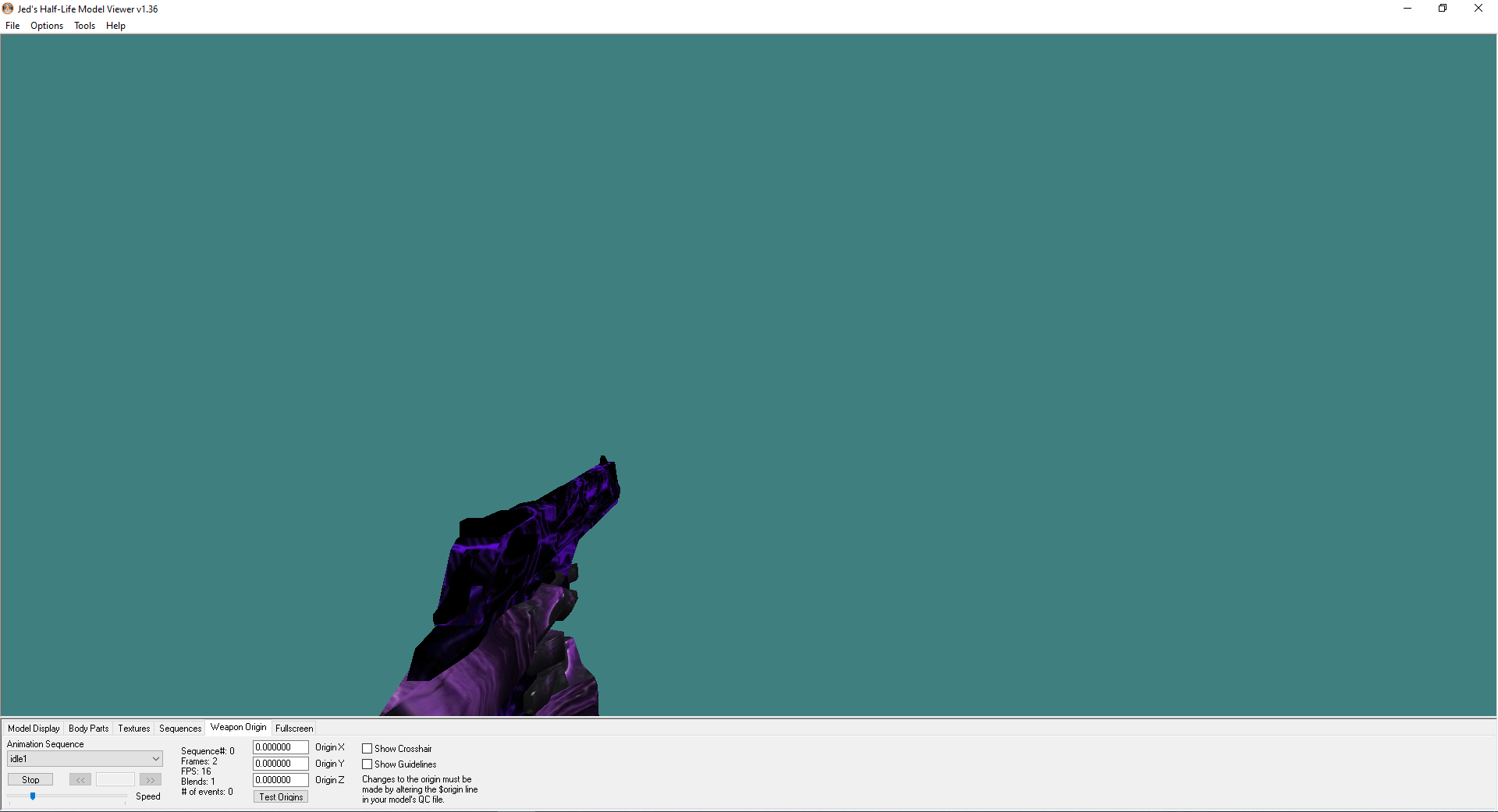The height and width of the screenshot is (812, 1498).
Task: Open the File menu
Action: [x=12, y=26]
